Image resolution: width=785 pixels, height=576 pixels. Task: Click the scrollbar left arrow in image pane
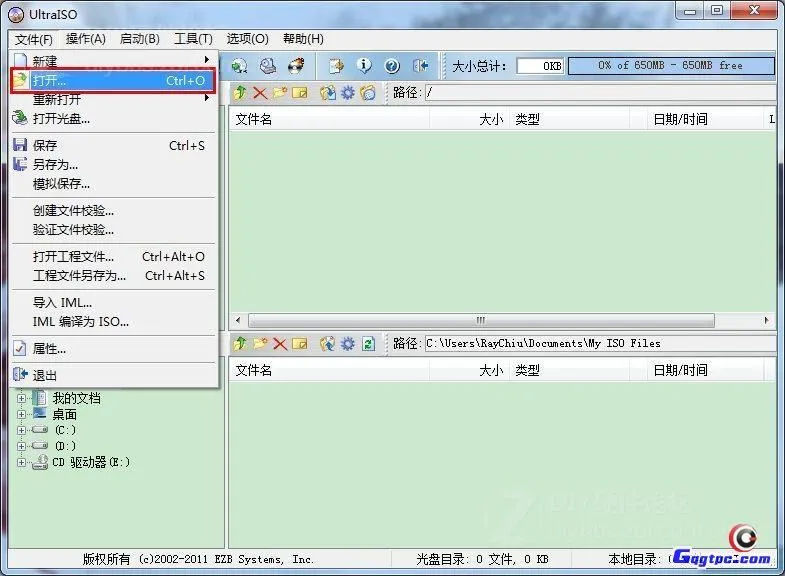(x=238, y=320)
